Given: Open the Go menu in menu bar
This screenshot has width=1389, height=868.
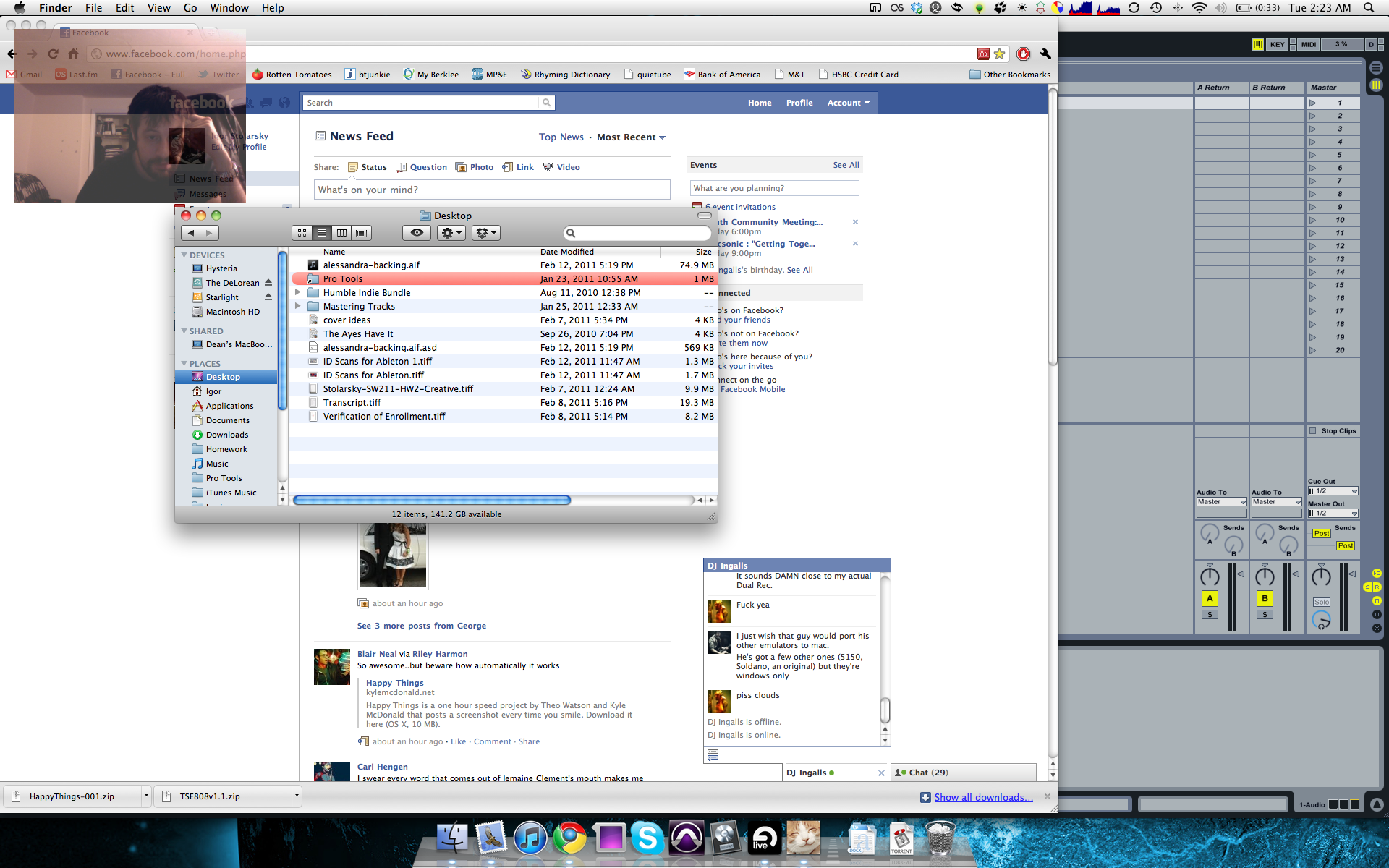Looking at the screenshot, I should [190, 8].
